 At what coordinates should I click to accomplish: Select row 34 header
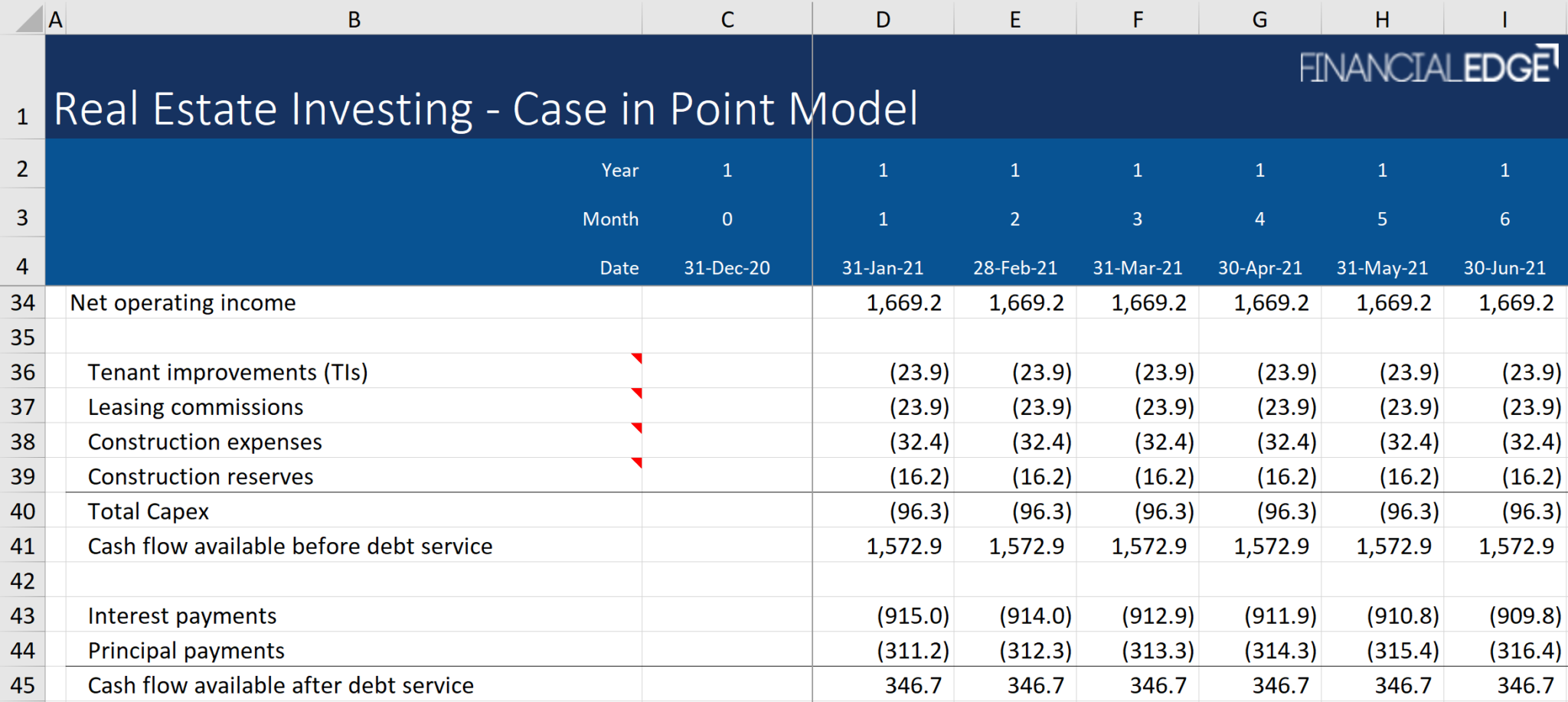point(22,302)
